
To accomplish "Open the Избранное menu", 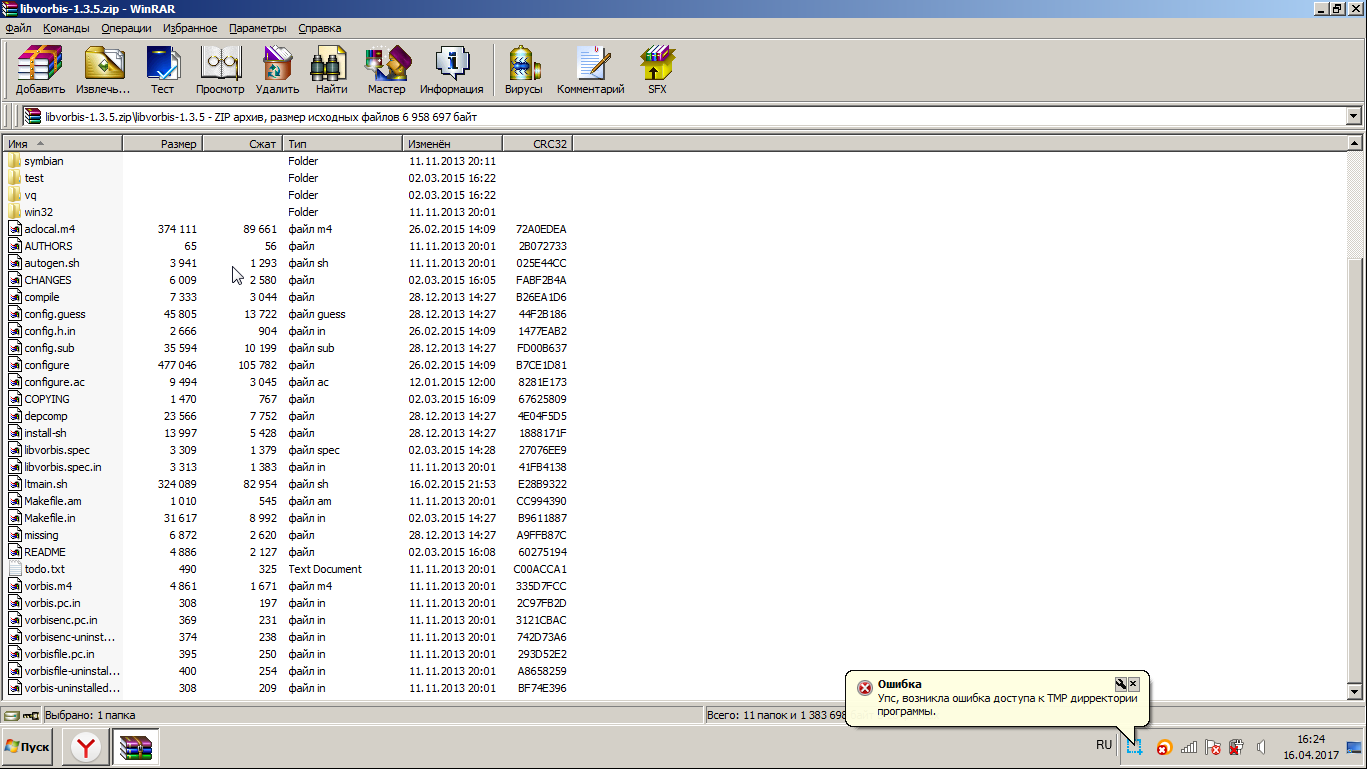I will click(190, 28).
